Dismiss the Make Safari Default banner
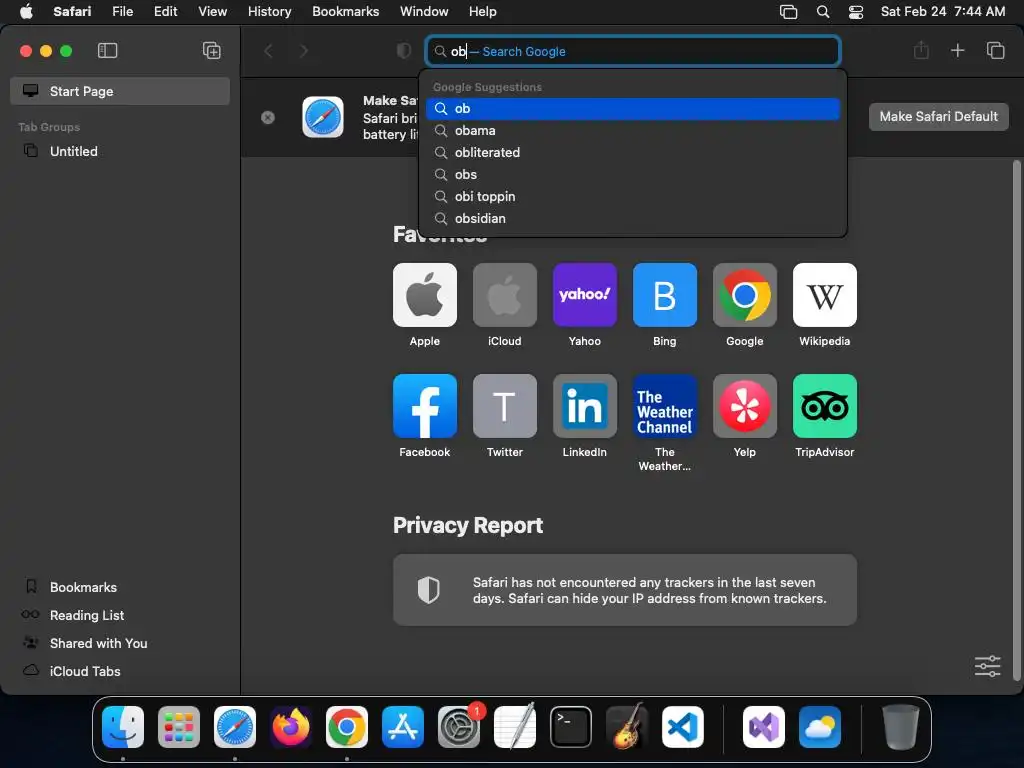 pos(268,118)
